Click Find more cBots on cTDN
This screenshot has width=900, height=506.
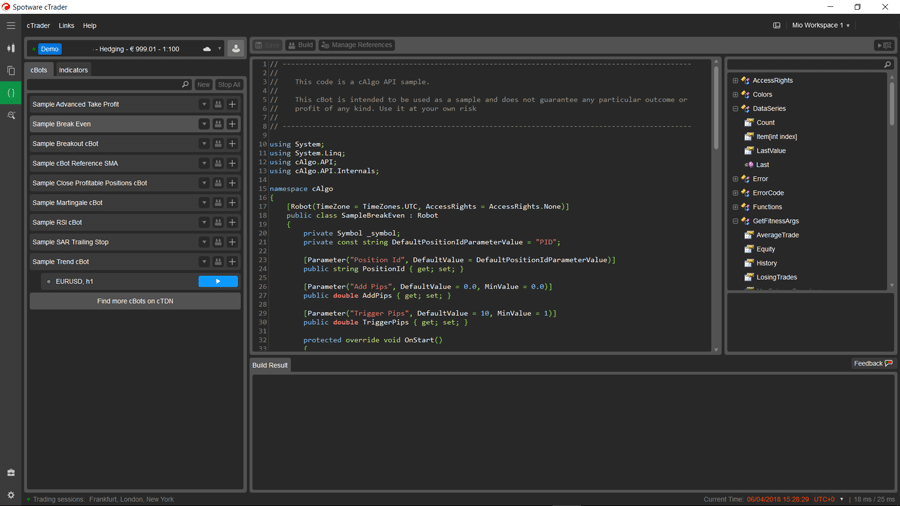tap(135, 301)
